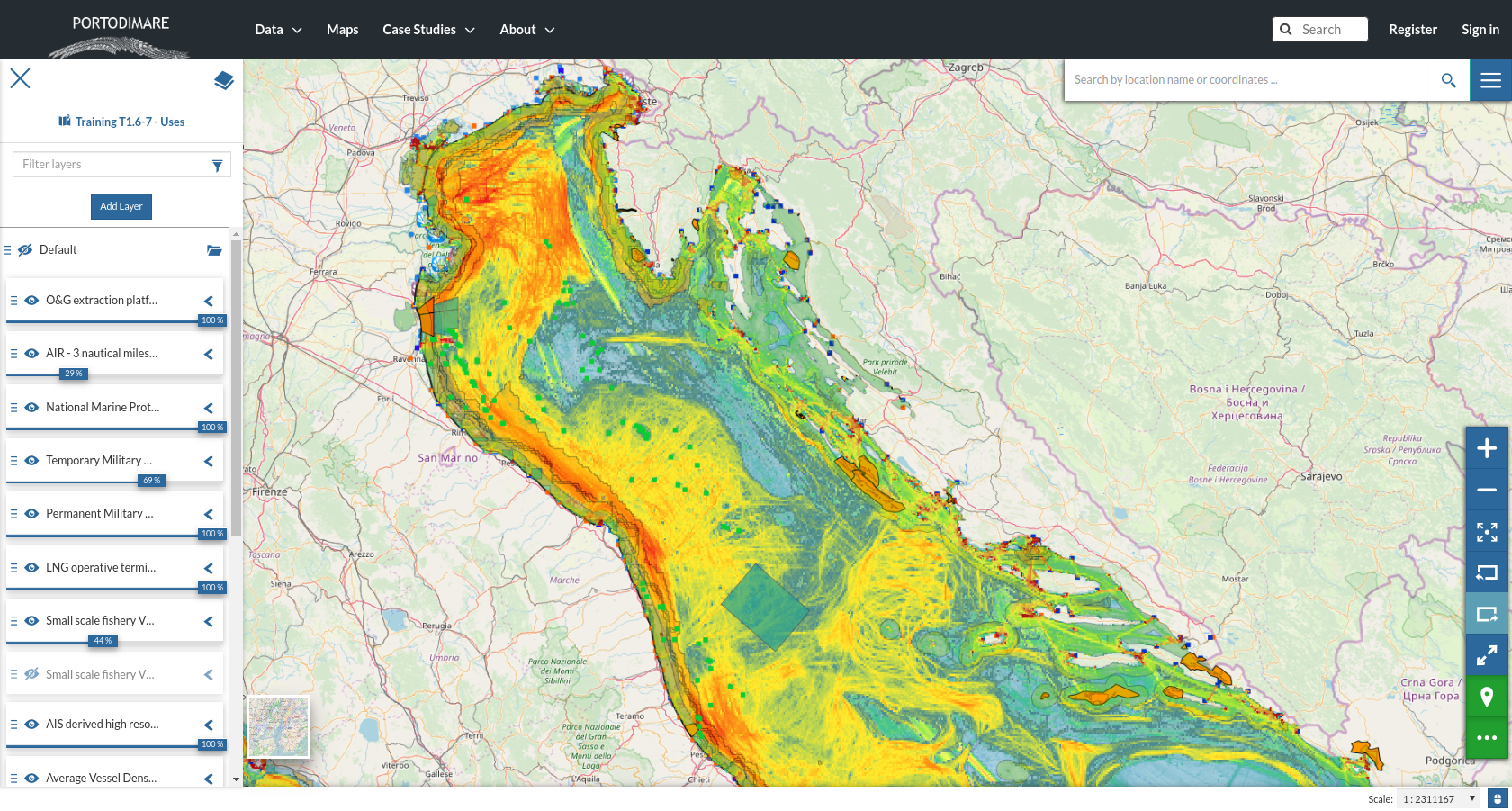The image size is (1512, 811).
Task: Zoom in with the plus button
Action: [x=1487, y=448]
